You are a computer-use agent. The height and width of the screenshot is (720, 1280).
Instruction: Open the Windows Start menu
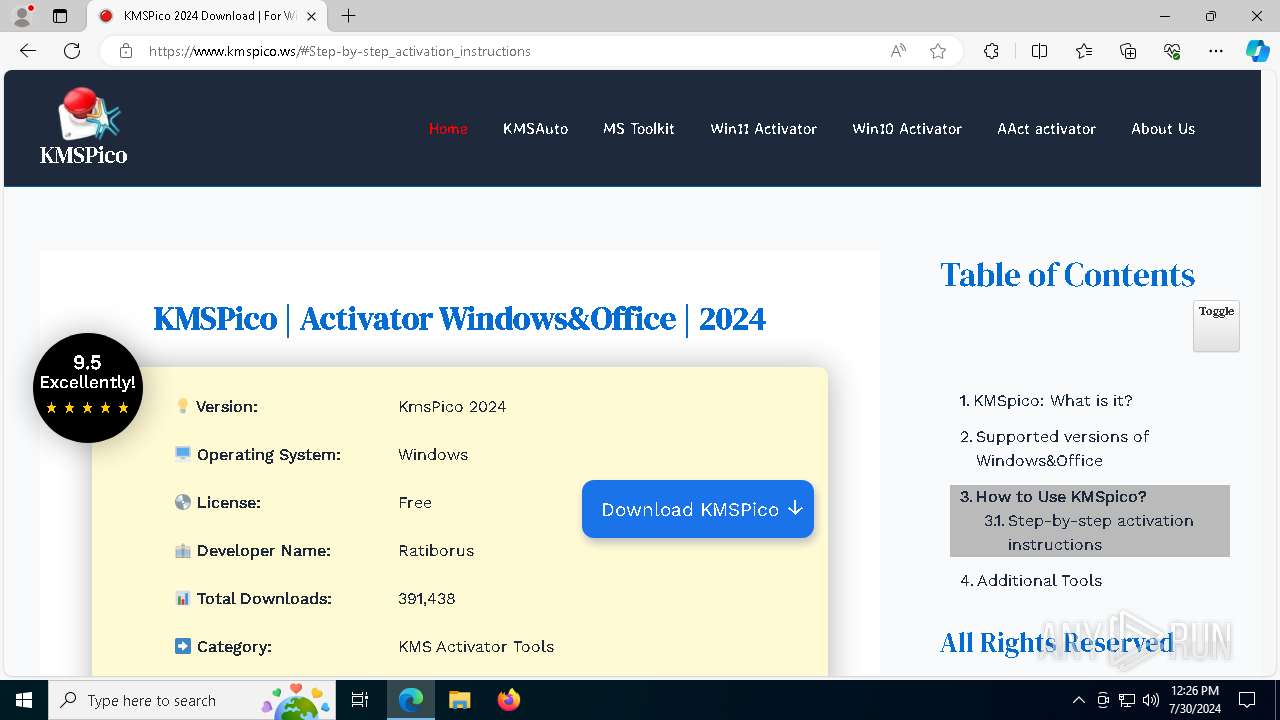(x=24, y=700)
